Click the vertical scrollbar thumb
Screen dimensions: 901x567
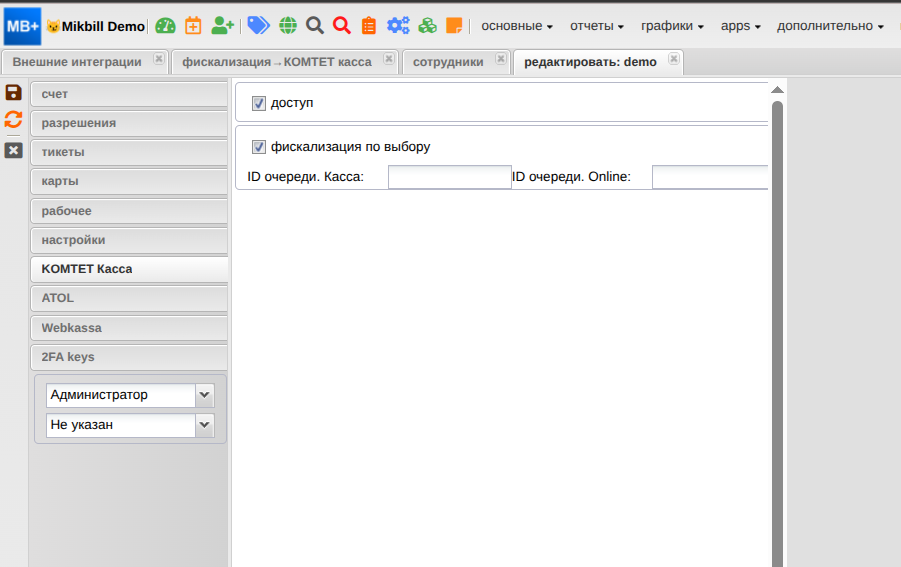(x=777, y=333)
